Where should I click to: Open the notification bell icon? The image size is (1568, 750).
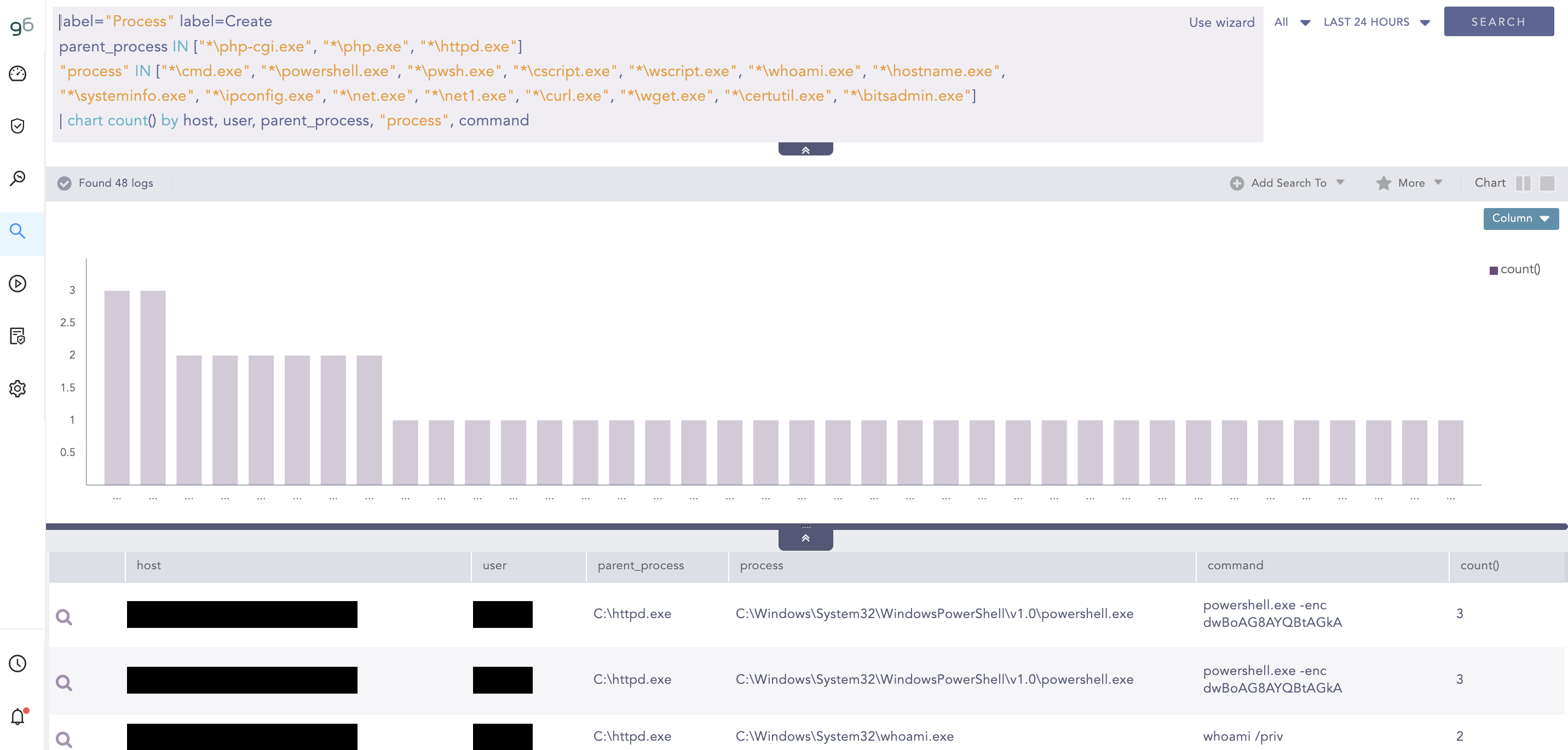[x=18, y=717]
